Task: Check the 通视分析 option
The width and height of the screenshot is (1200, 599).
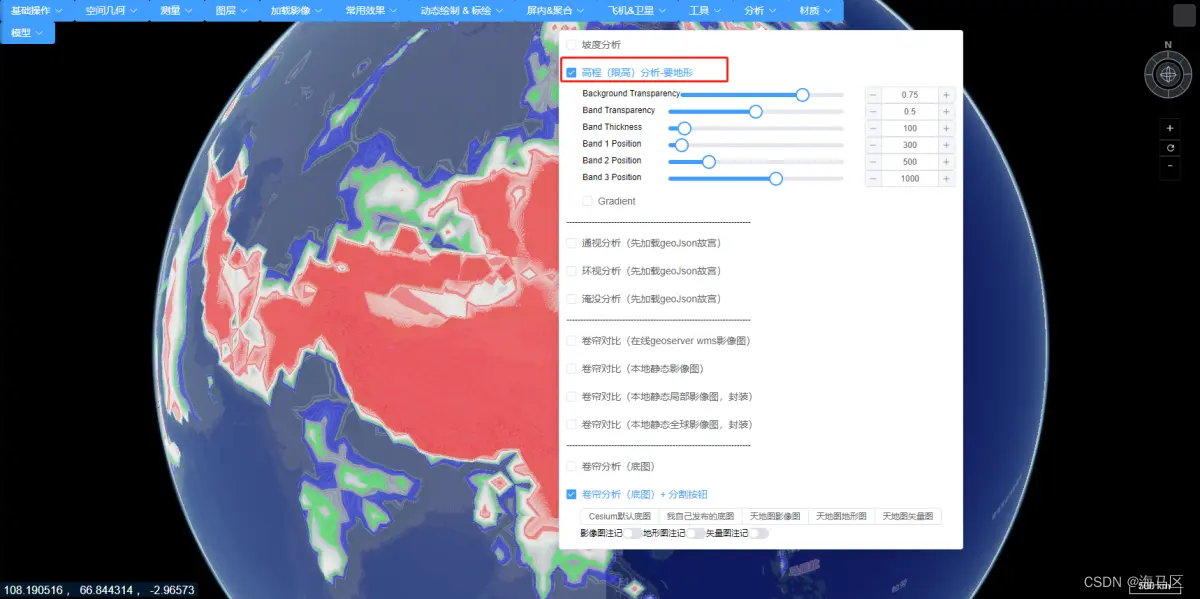Action: coord(571,243)
